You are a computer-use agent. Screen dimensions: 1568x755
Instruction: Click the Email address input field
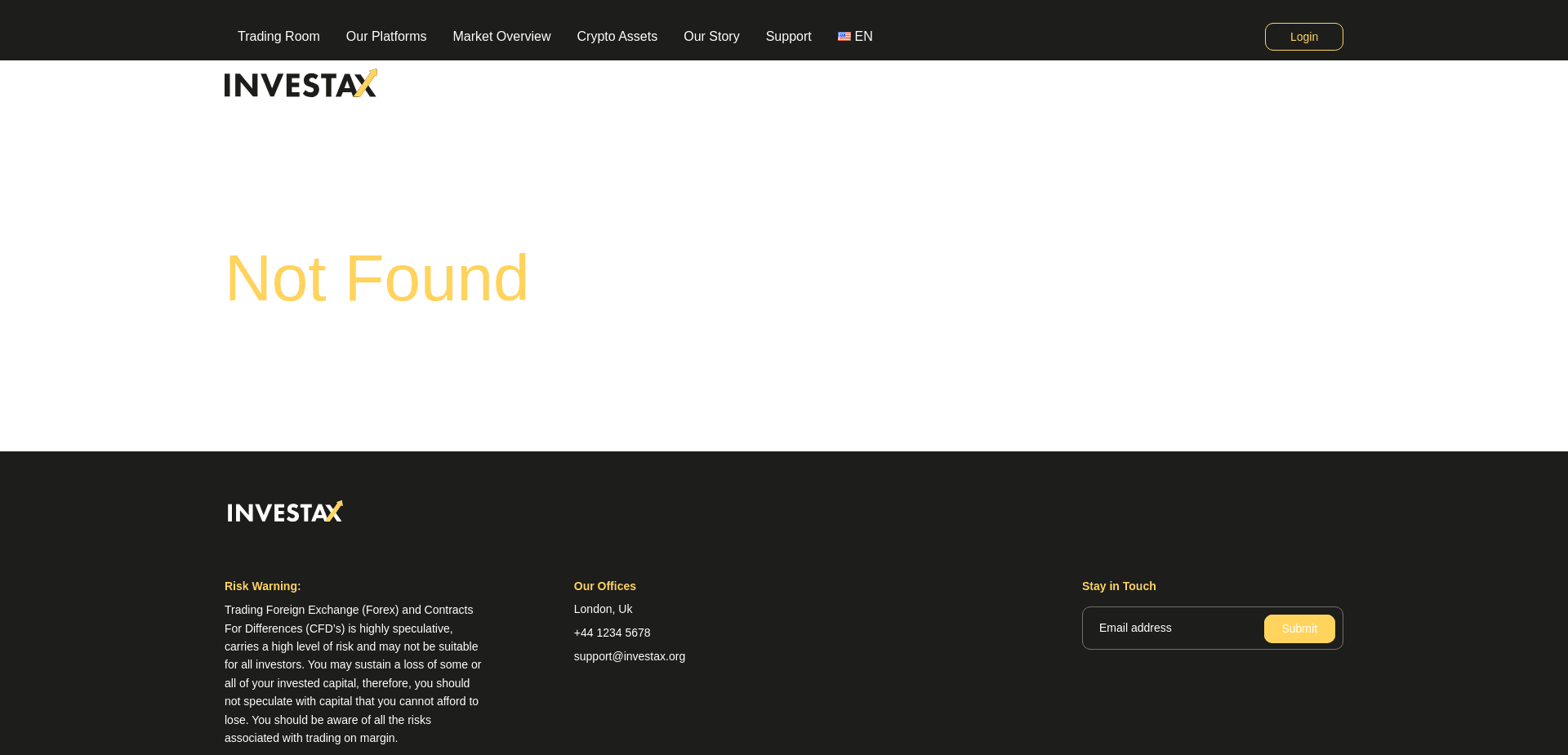(1168, 628)
